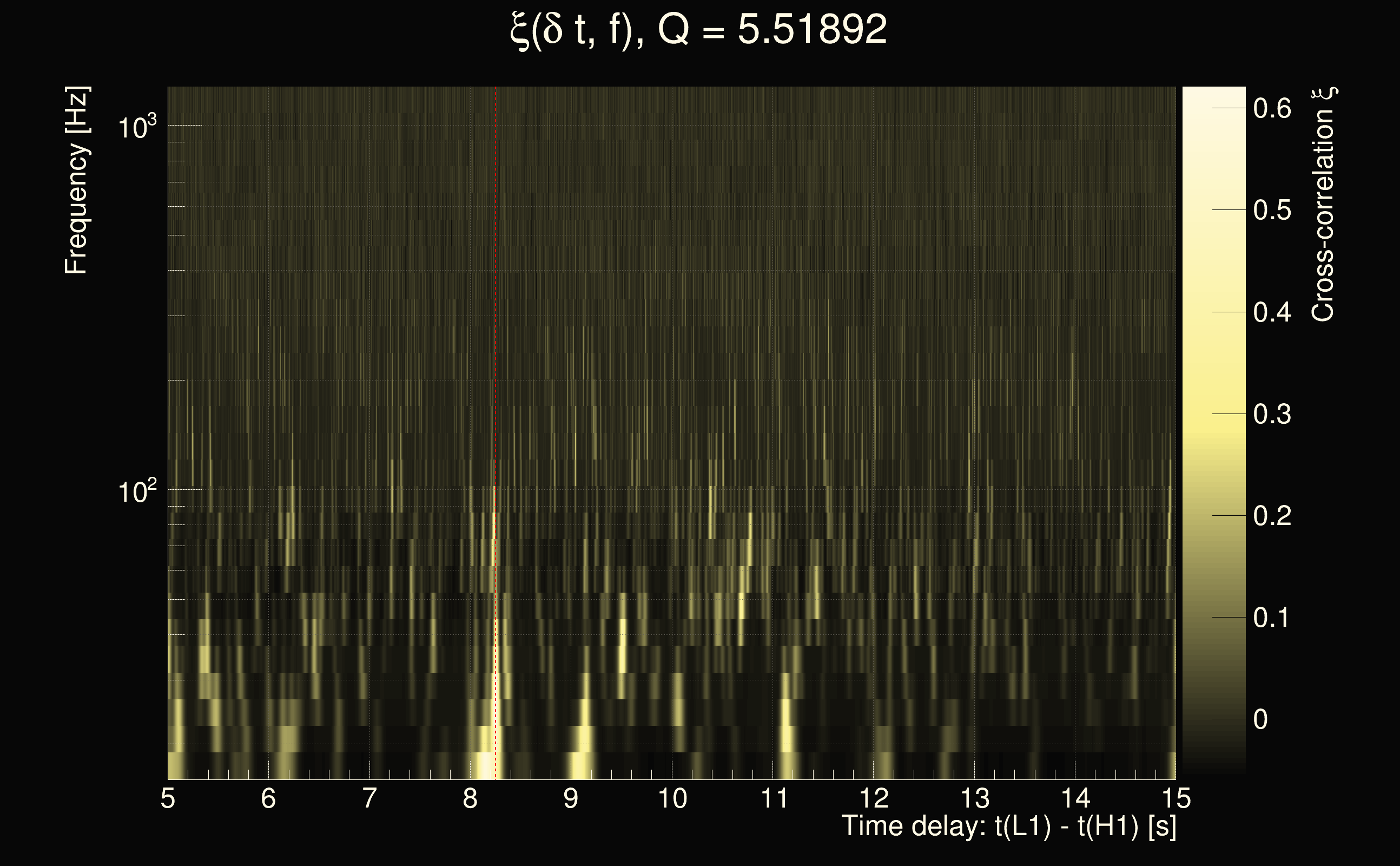This screenshot has width=1400, height=866.
Task: Click the 10² tick label on the frequency axis
Action: 137,491
